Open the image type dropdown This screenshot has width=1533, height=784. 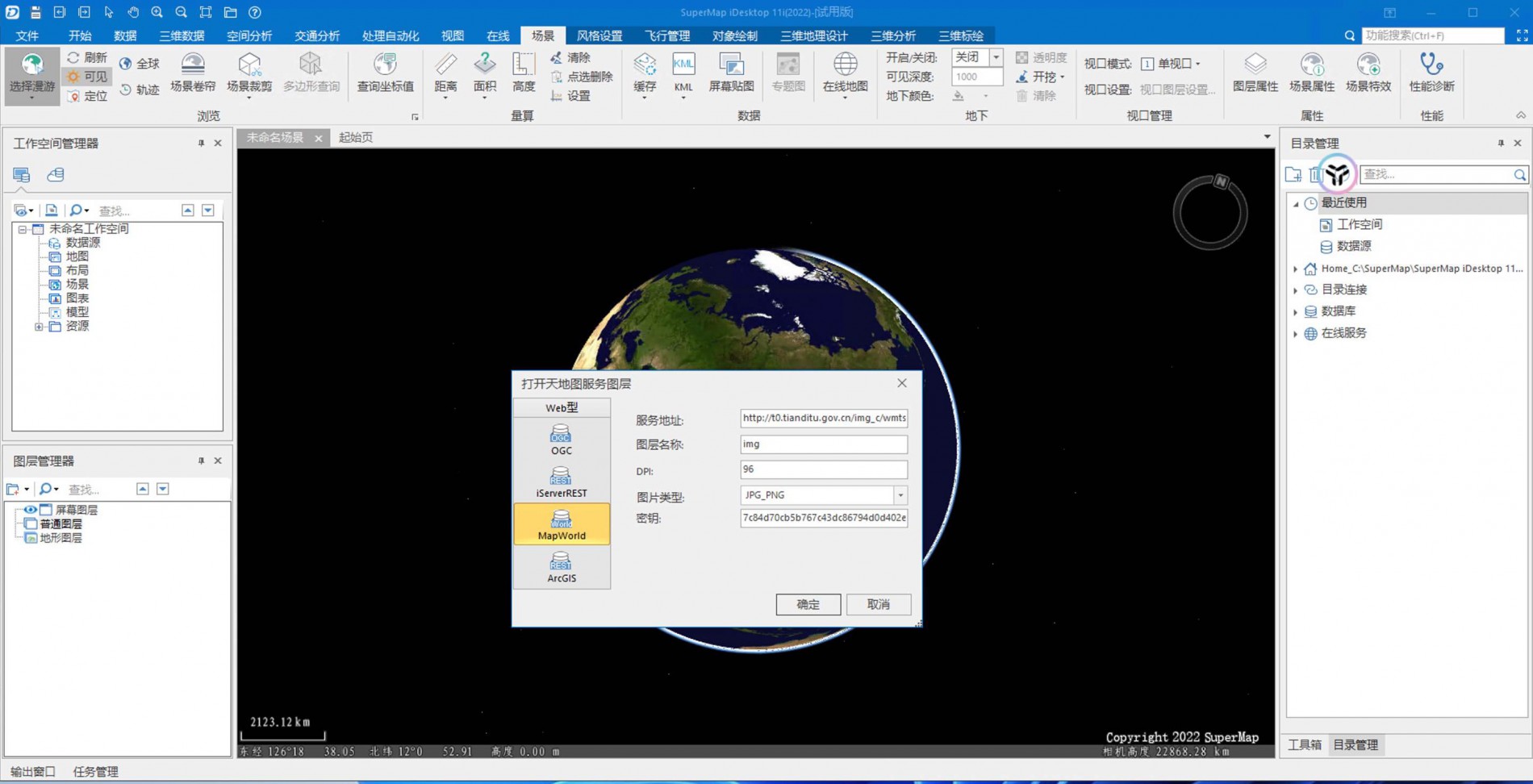(900, 495)
